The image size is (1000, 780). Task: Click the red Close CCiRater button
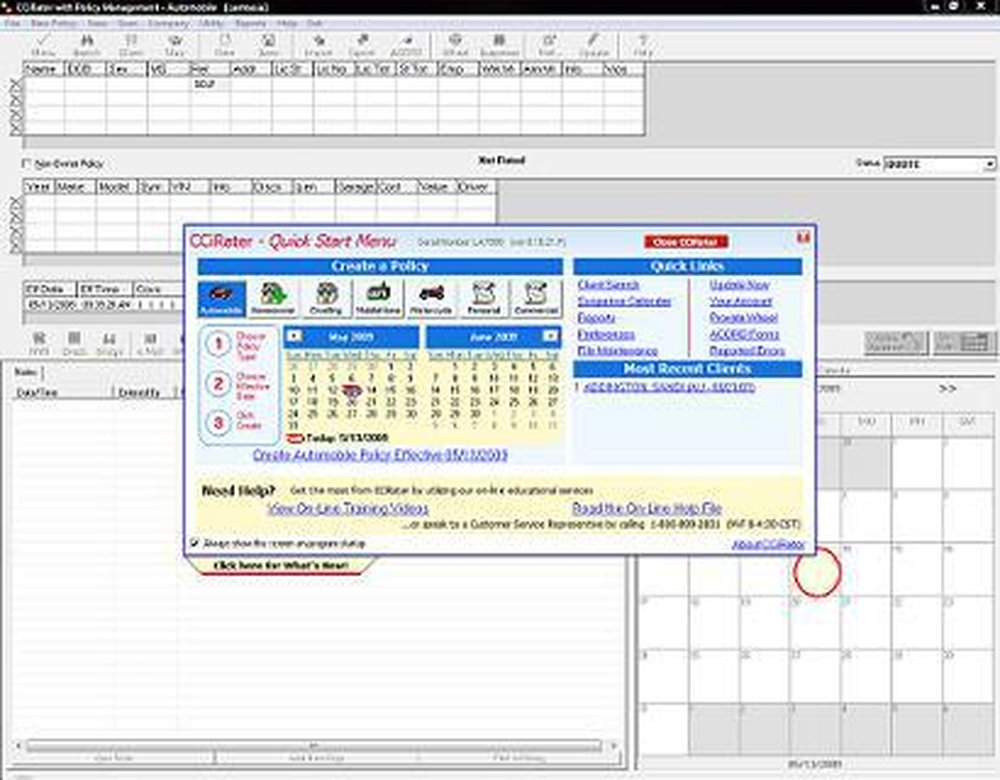[x=686, y=242]
